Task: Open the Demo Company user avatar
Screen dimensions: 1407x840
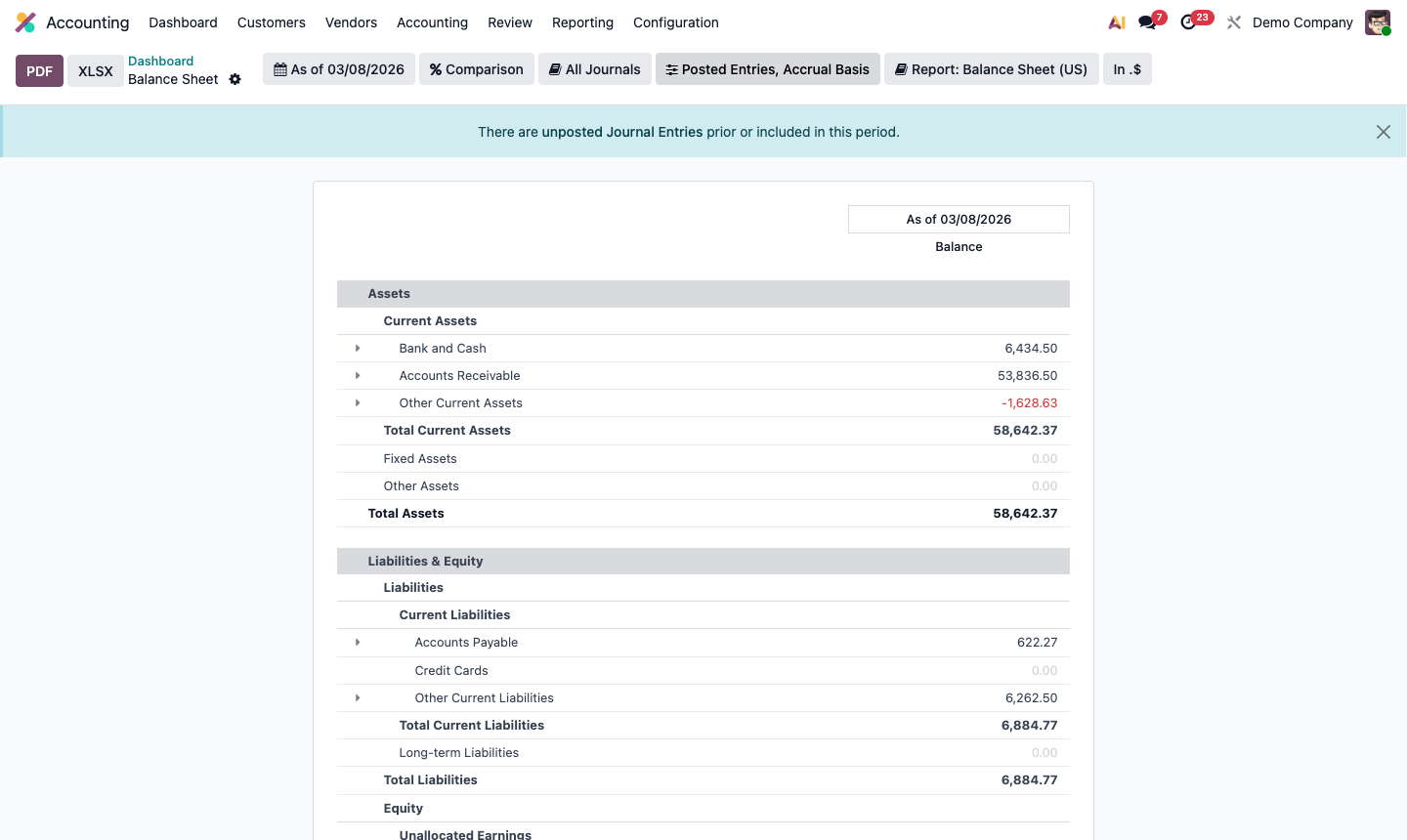Action: [1377, 21]
